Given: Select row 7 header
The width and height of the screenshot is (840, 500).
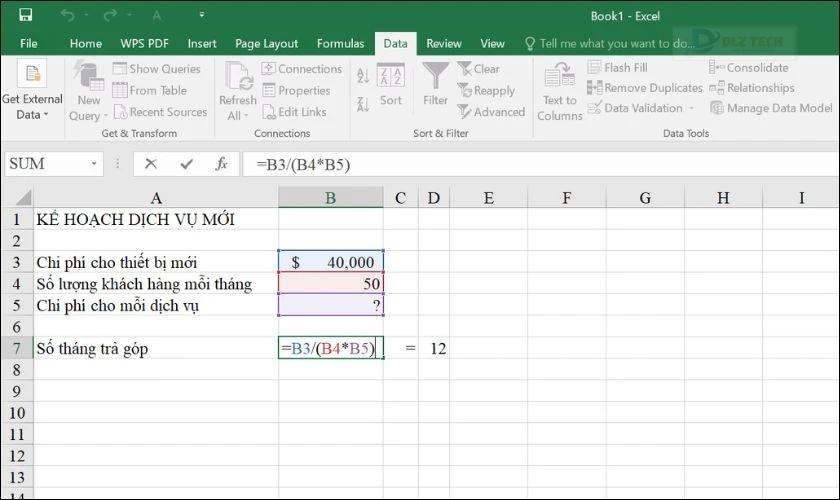Looking at the screenshot, I should [17, 348].
